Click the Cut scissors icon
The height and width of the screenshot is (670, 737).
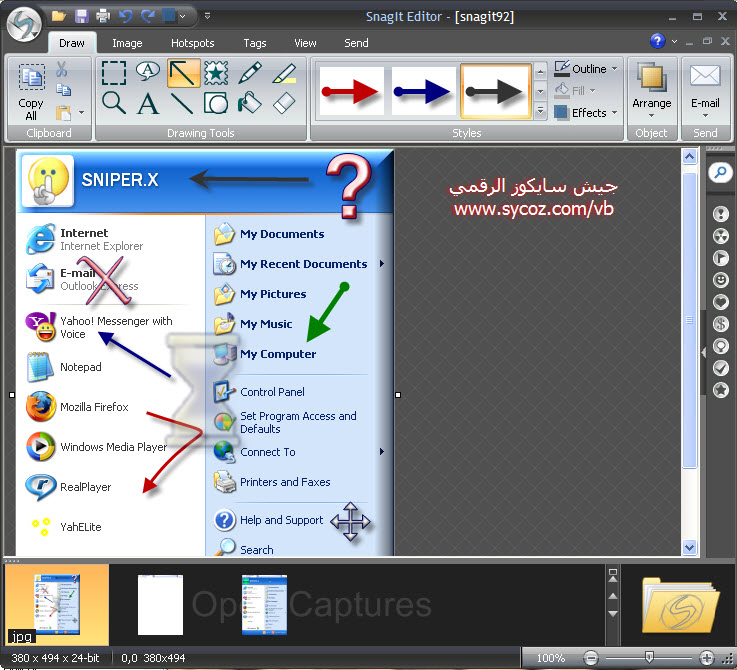tap(62, 69)
